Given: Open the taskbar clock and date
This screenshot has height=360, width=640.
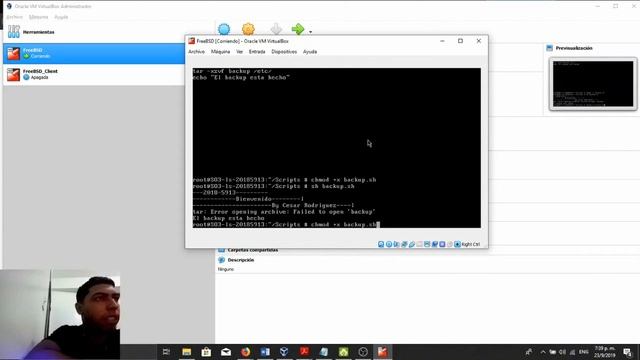Looking at the screenshot, I should 604,352.
